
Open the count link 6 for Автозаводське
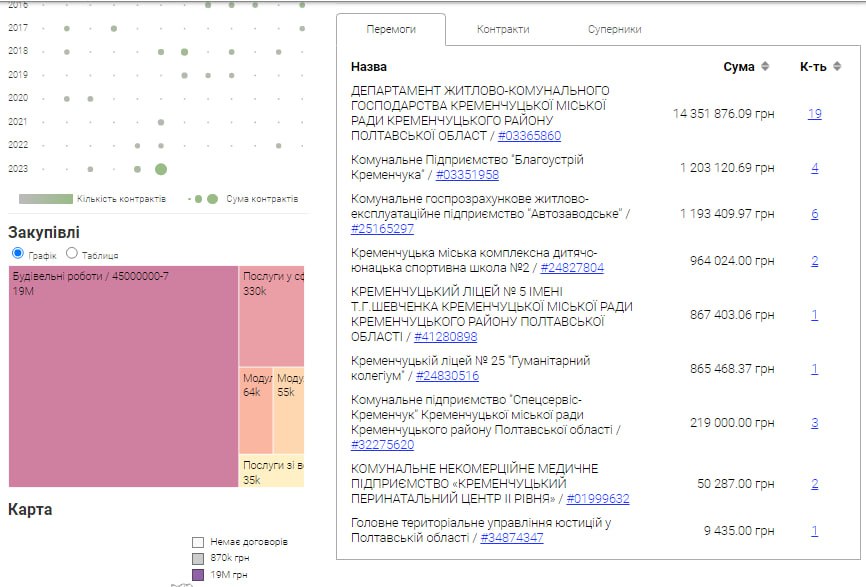814,214
